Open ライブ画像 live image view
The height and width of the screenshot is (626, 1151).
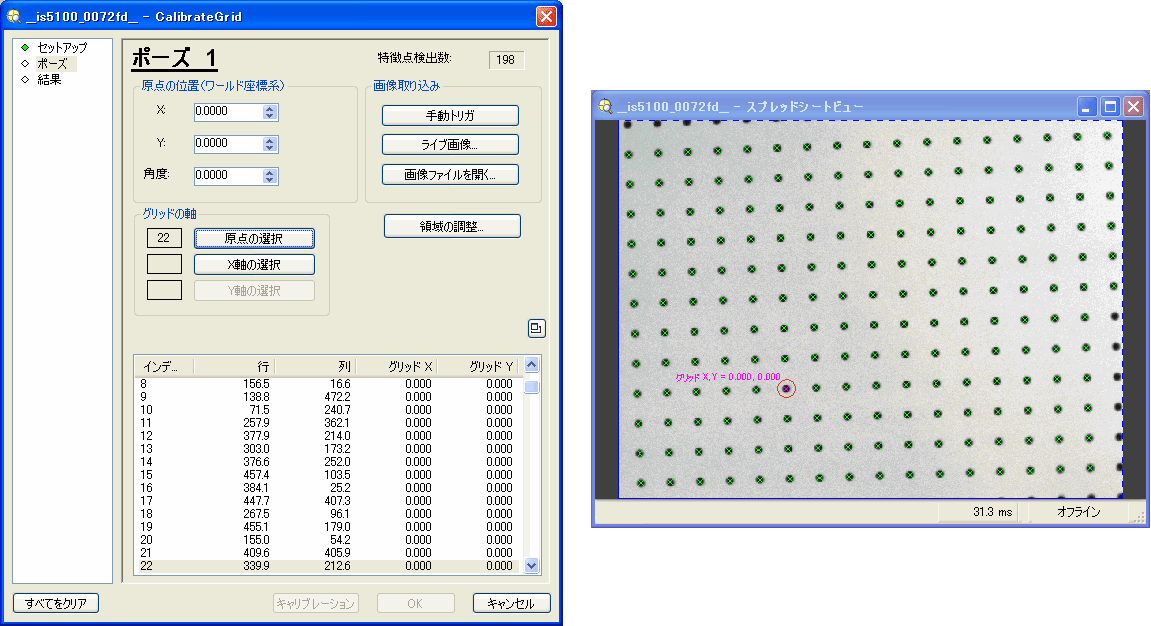(x=450, y=145)
